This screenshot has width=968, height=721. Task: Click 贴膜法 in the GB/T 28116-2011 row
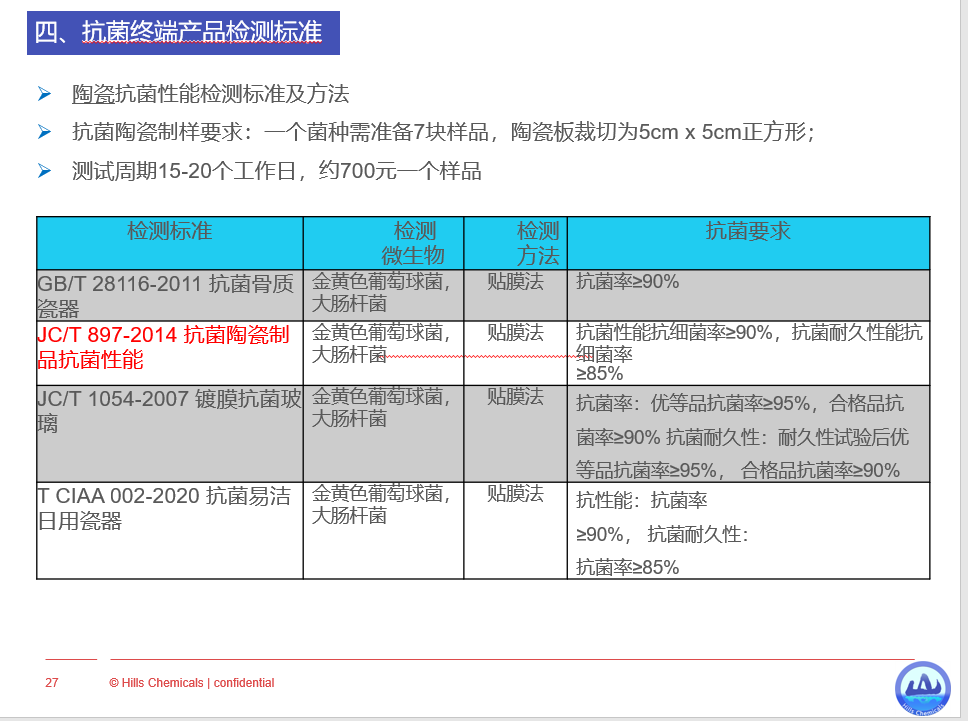click(x=515, y=282)
